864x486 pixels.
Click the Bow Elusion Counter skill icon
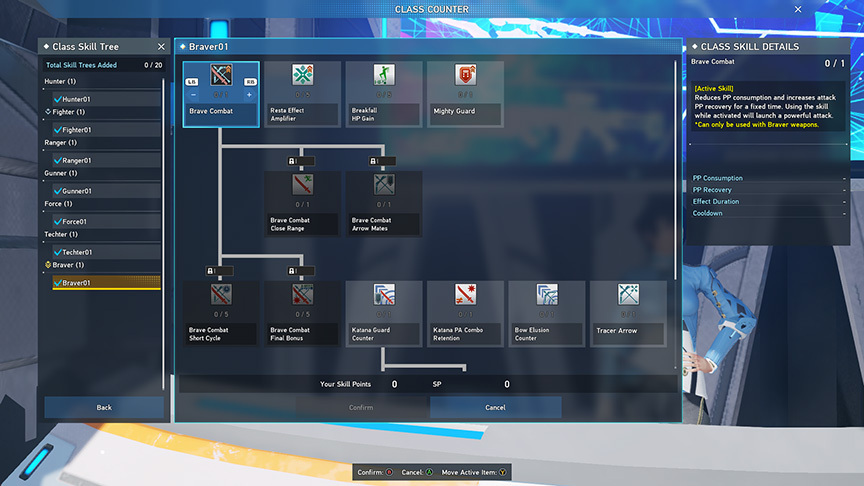click(x=546, y=295)
